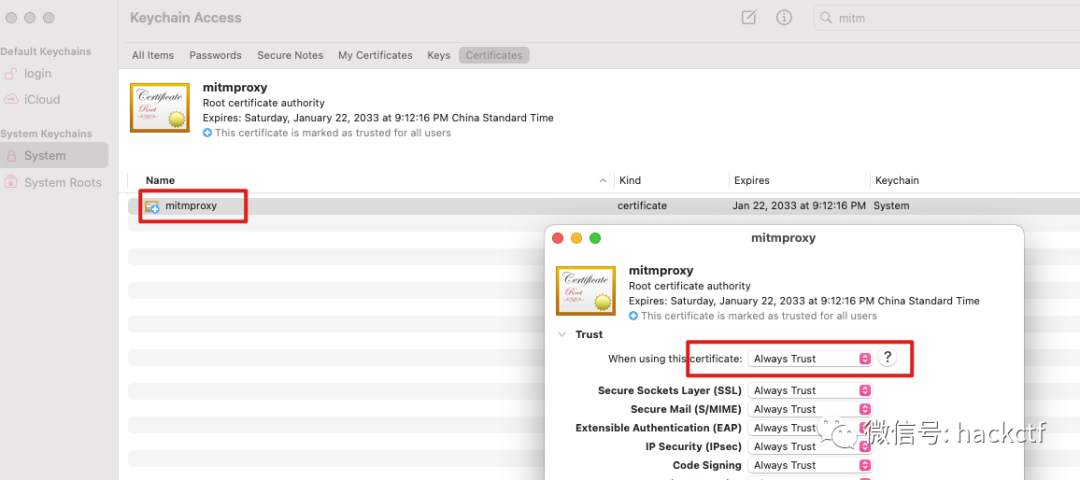Close the mitmproxy certificate dialog
Screen dimensions: 1080x480
pos(558,238)
